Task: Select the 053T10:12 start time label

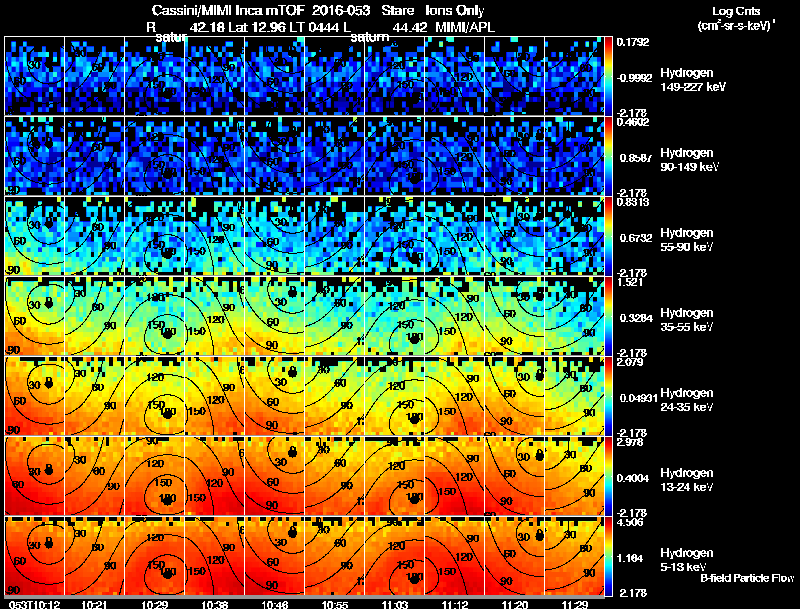Action: click(34, 605)
